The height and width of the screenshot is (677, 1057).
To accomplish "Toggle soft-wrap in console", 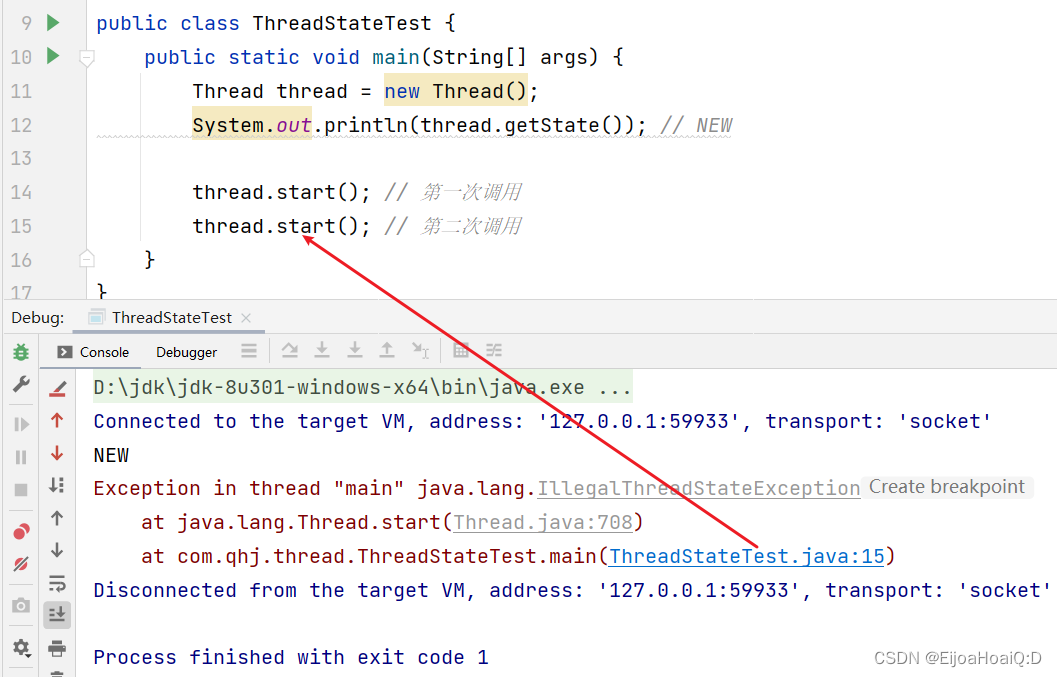I will (x=57, y=583).
